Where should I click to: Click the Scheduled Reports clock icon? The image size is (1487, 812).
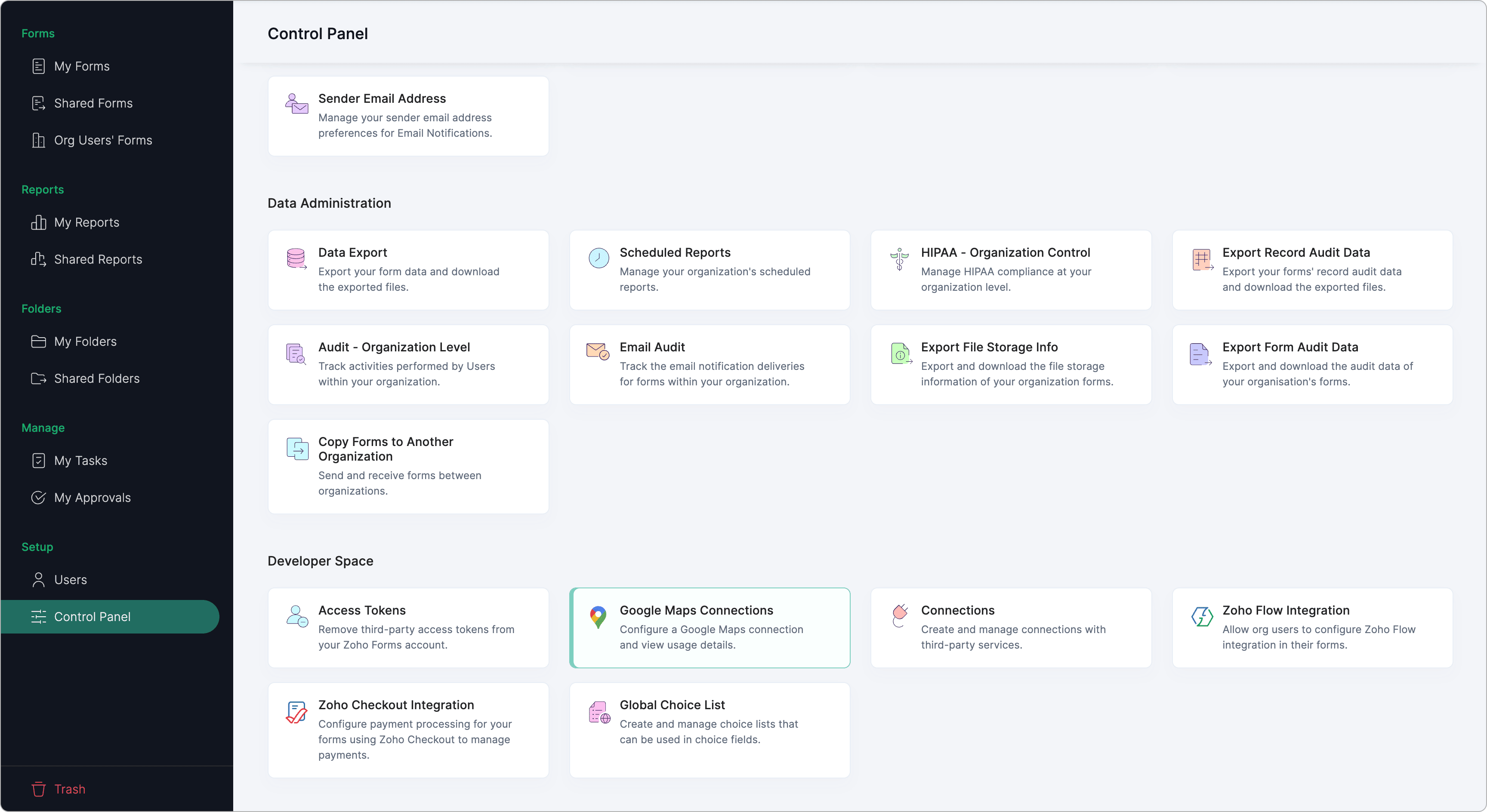(598, 258)
